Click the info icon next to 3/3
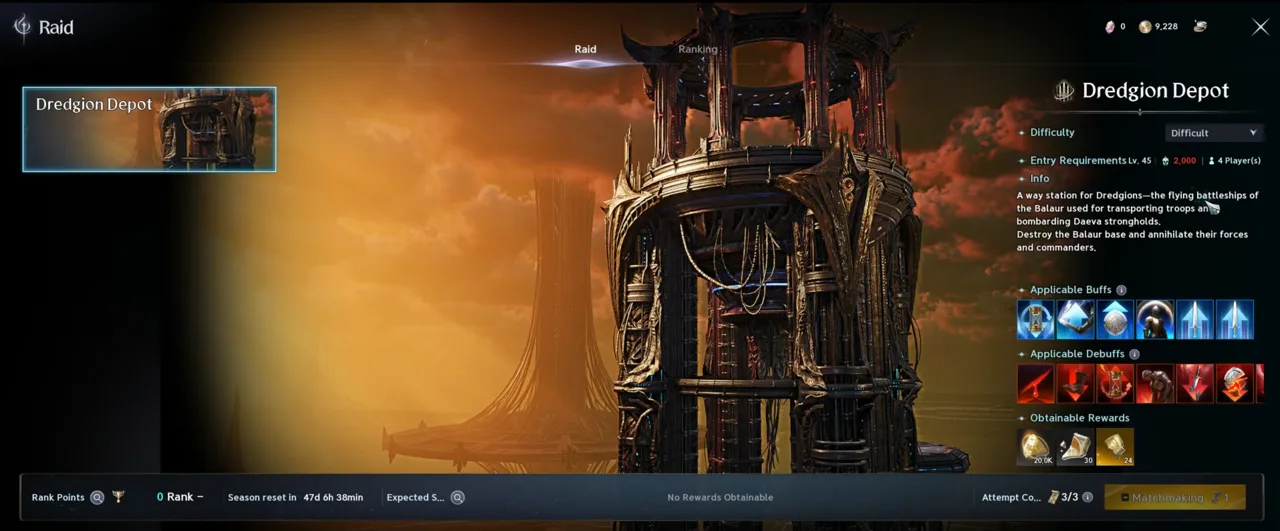 point(1088,497)
